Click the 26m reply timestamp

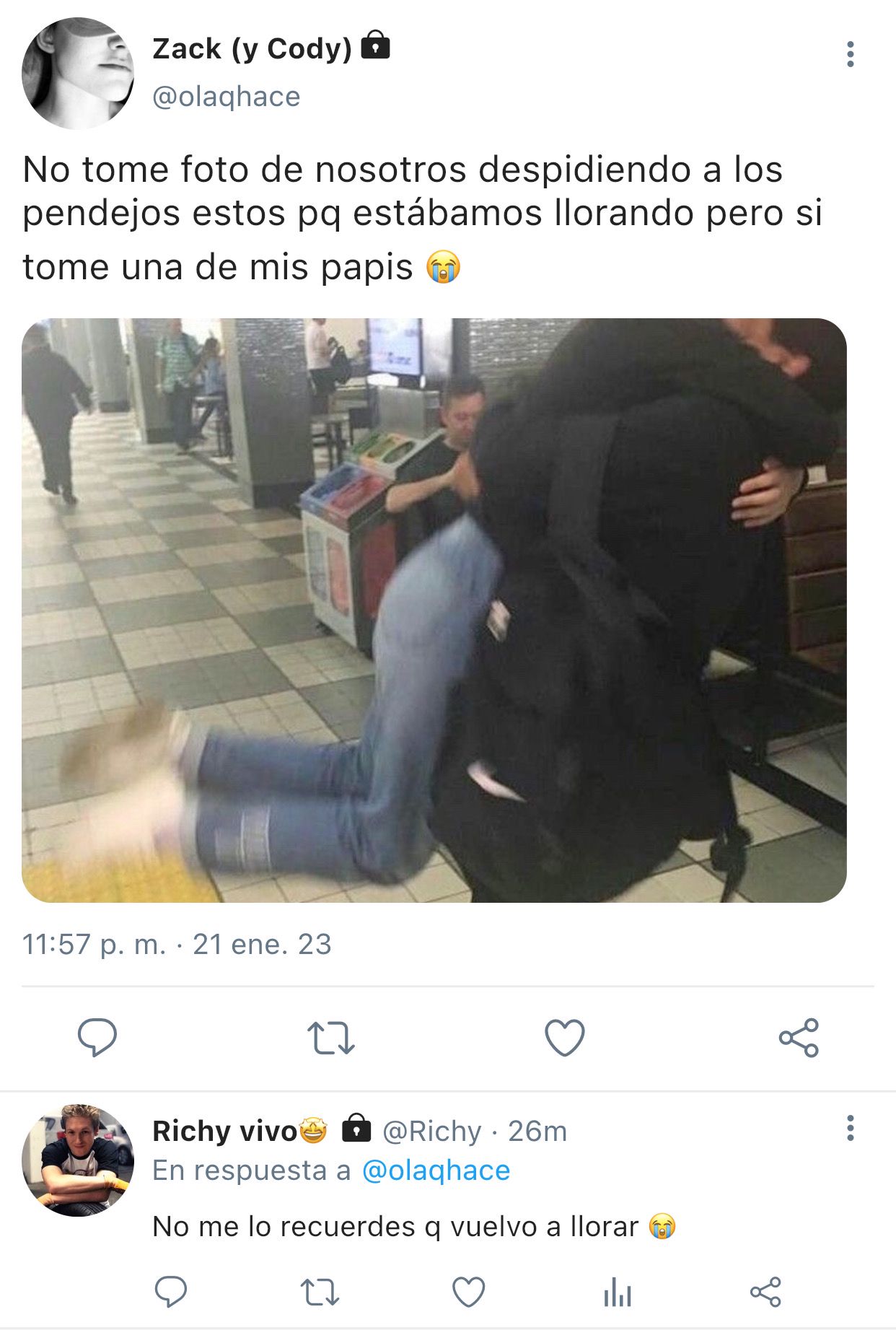[537, 1131]
